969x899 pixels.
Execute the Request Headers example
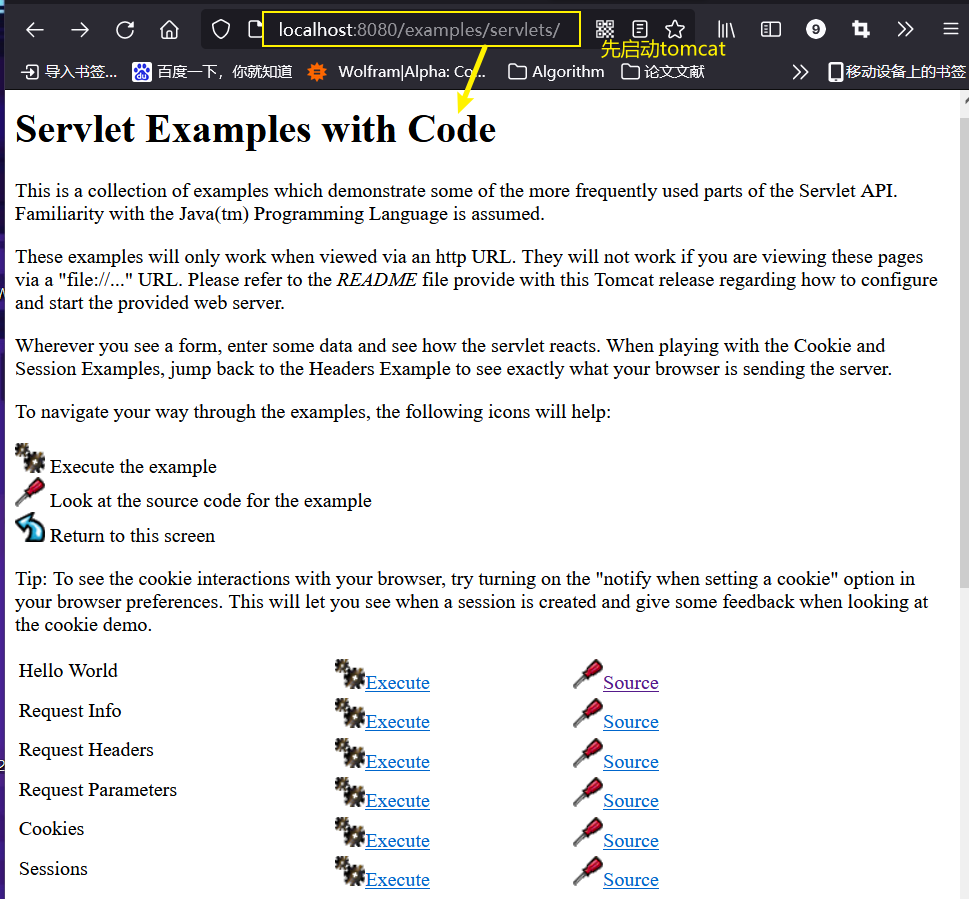tap(397, 762)
